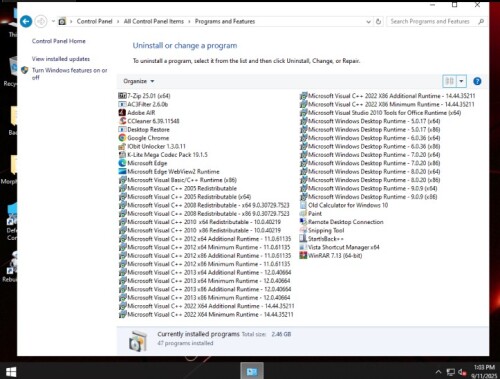Select Visual C++ 2013 x86 Minimum Runtime
Viewport: 500px width, 379px height.
point(205,298)
